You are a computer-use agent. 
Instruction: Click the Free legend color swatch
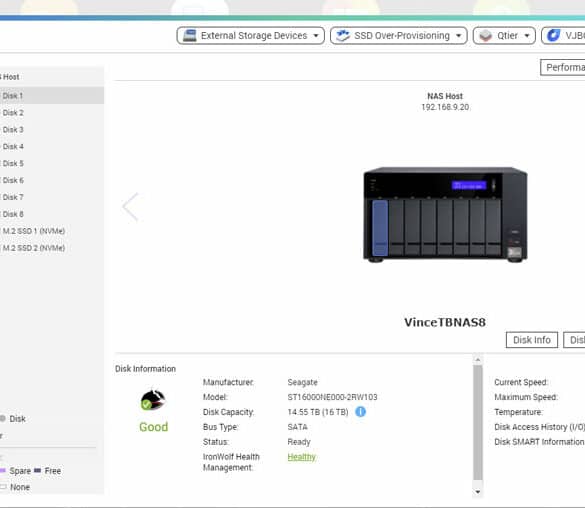37,471
